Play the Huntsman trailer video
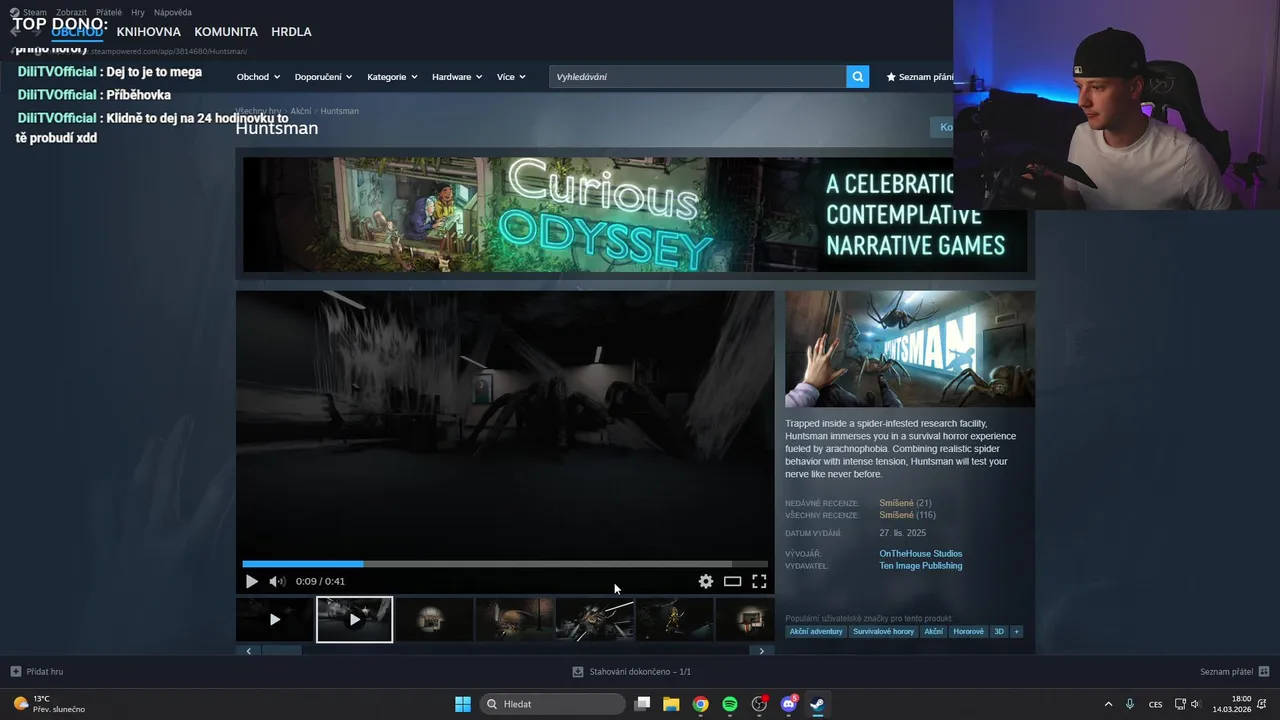The image size is (1280, 720). [251, 581]
